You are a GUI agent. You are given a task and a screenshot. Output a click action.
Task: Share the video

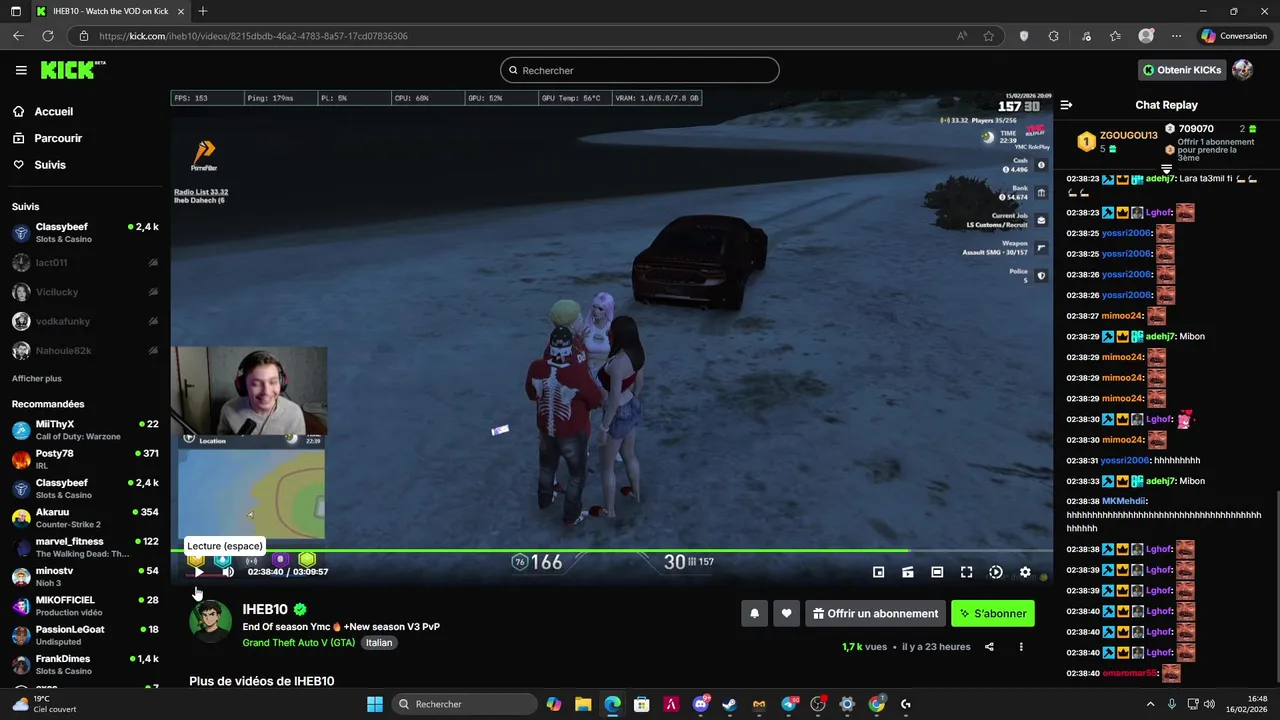coord(989,647)
